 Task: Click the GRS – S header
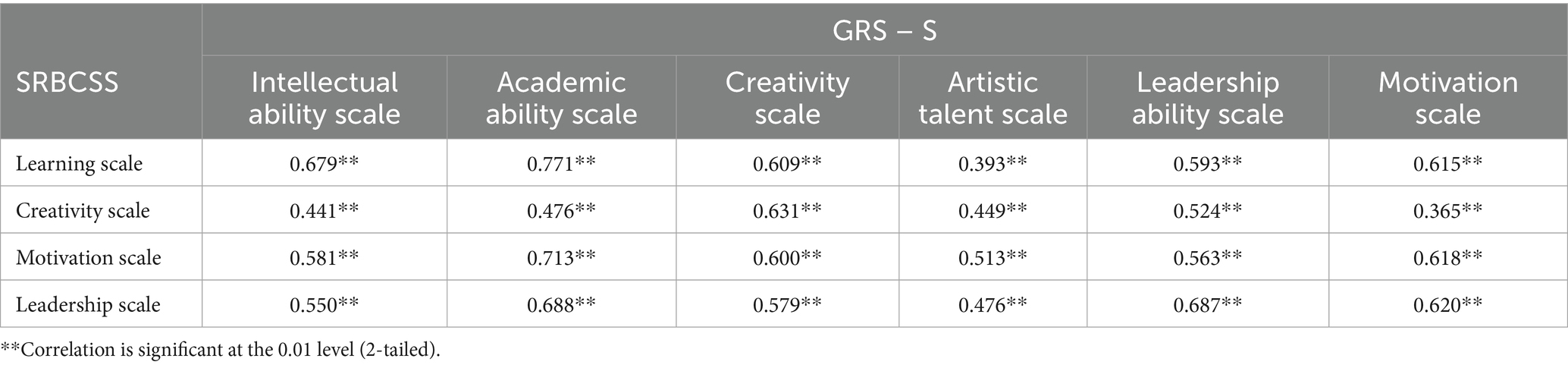point(884,30)
